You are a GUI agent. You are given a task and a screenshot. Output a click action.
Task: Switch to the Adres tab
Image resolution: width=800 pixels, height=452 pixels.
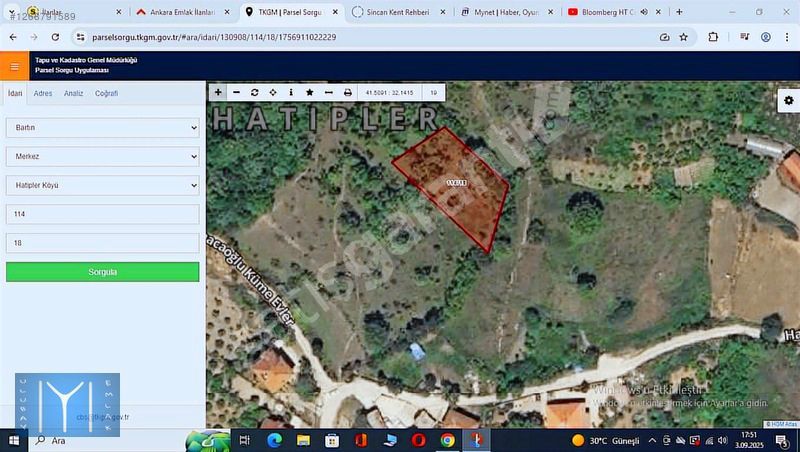coord(43,93)
